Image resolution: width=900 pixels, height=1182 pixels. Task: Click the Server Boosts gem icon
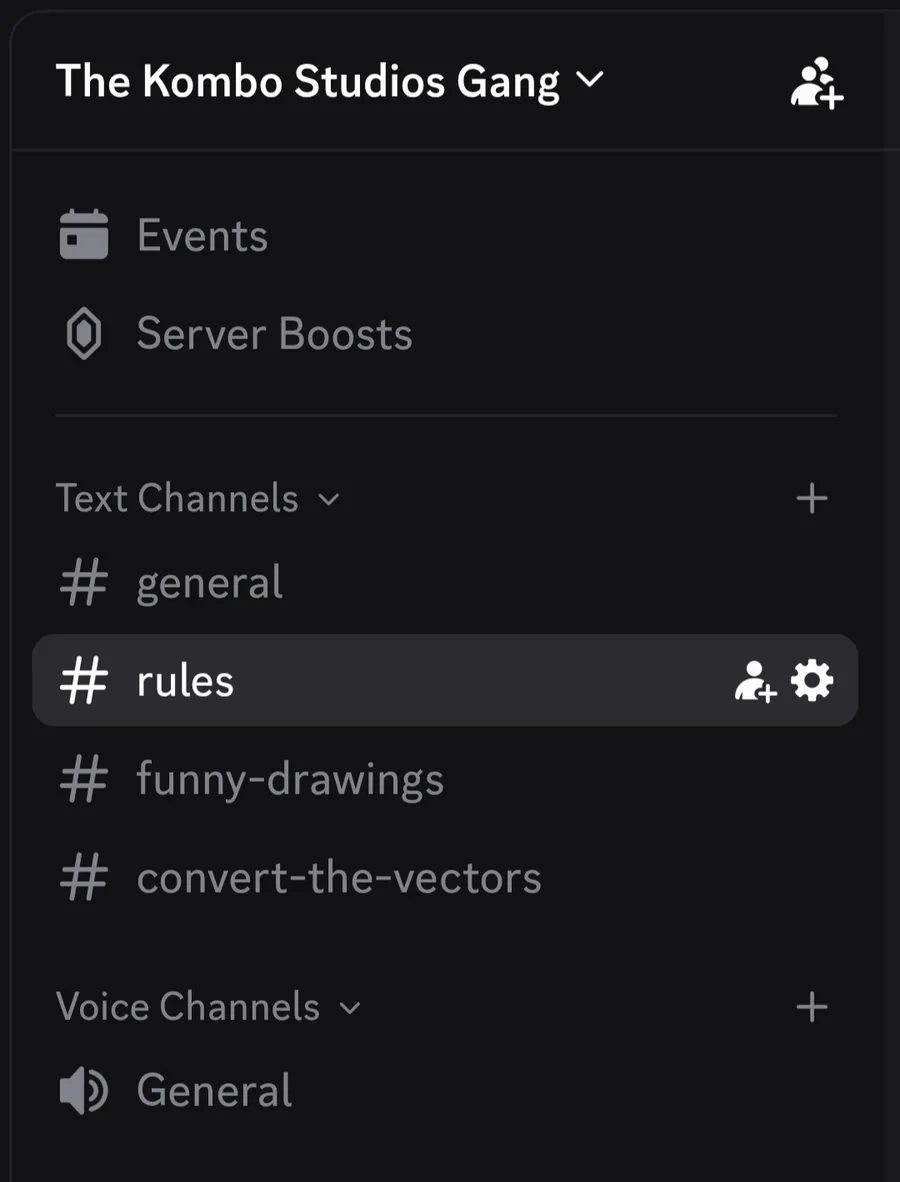coord(84,335)
